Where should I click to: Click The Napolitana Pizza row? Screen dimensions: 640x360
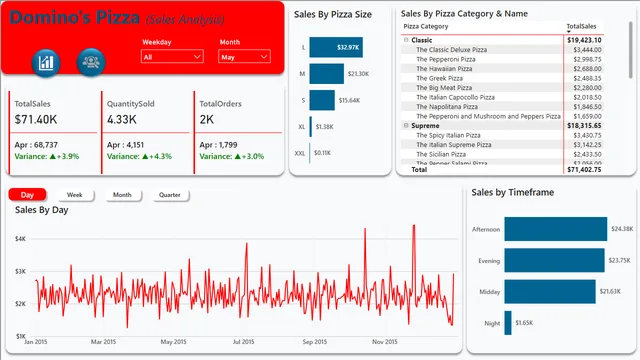pos(502,107)
